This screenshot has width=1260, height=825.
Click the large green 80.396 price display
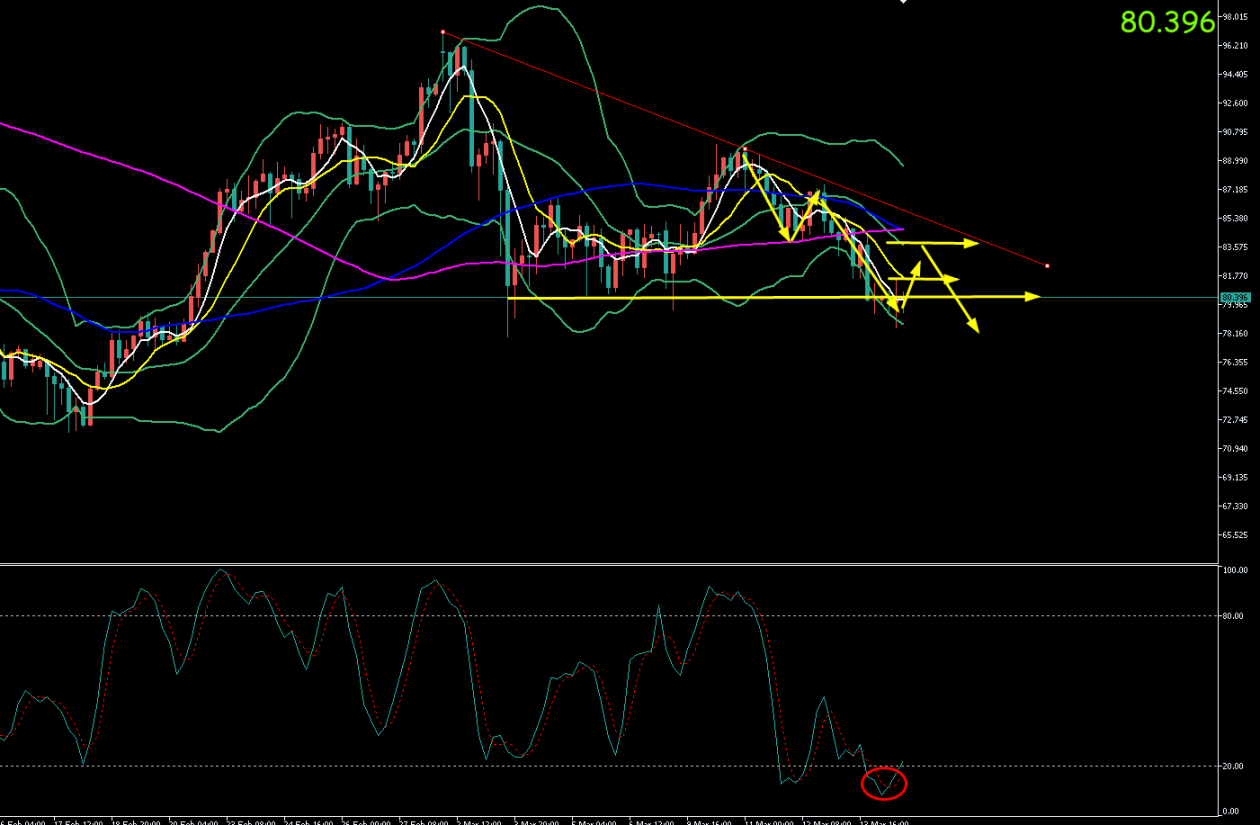(1167, 22)
